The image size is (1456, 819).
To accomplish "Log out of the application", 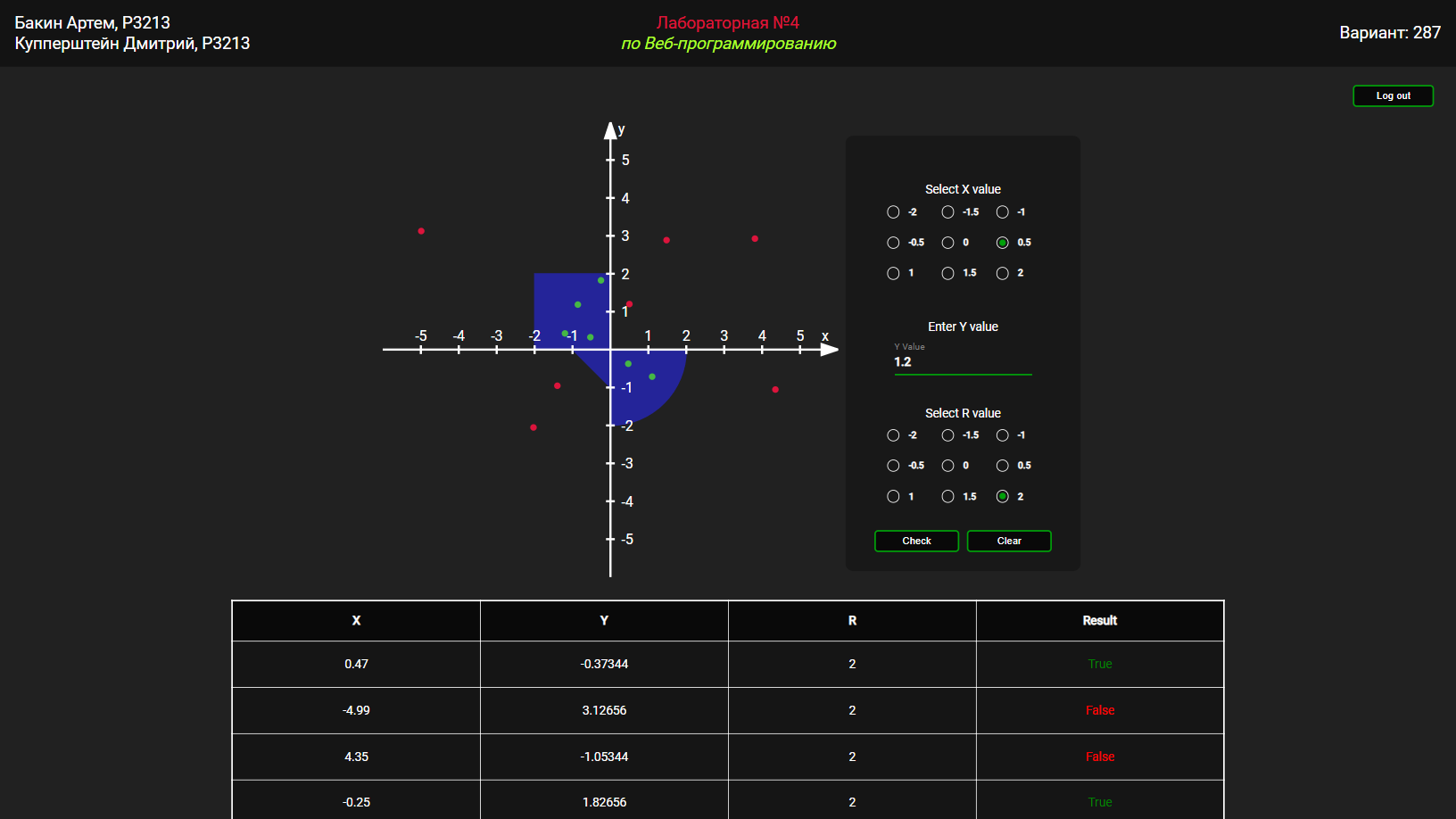I will (1393, 95).
